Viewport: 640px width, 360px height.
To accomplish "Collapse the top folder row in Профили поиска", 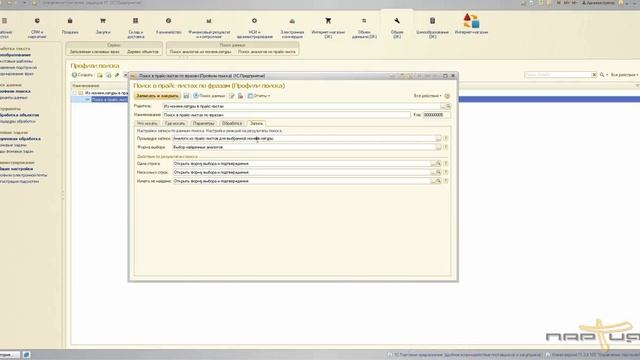I will [74, 93].
